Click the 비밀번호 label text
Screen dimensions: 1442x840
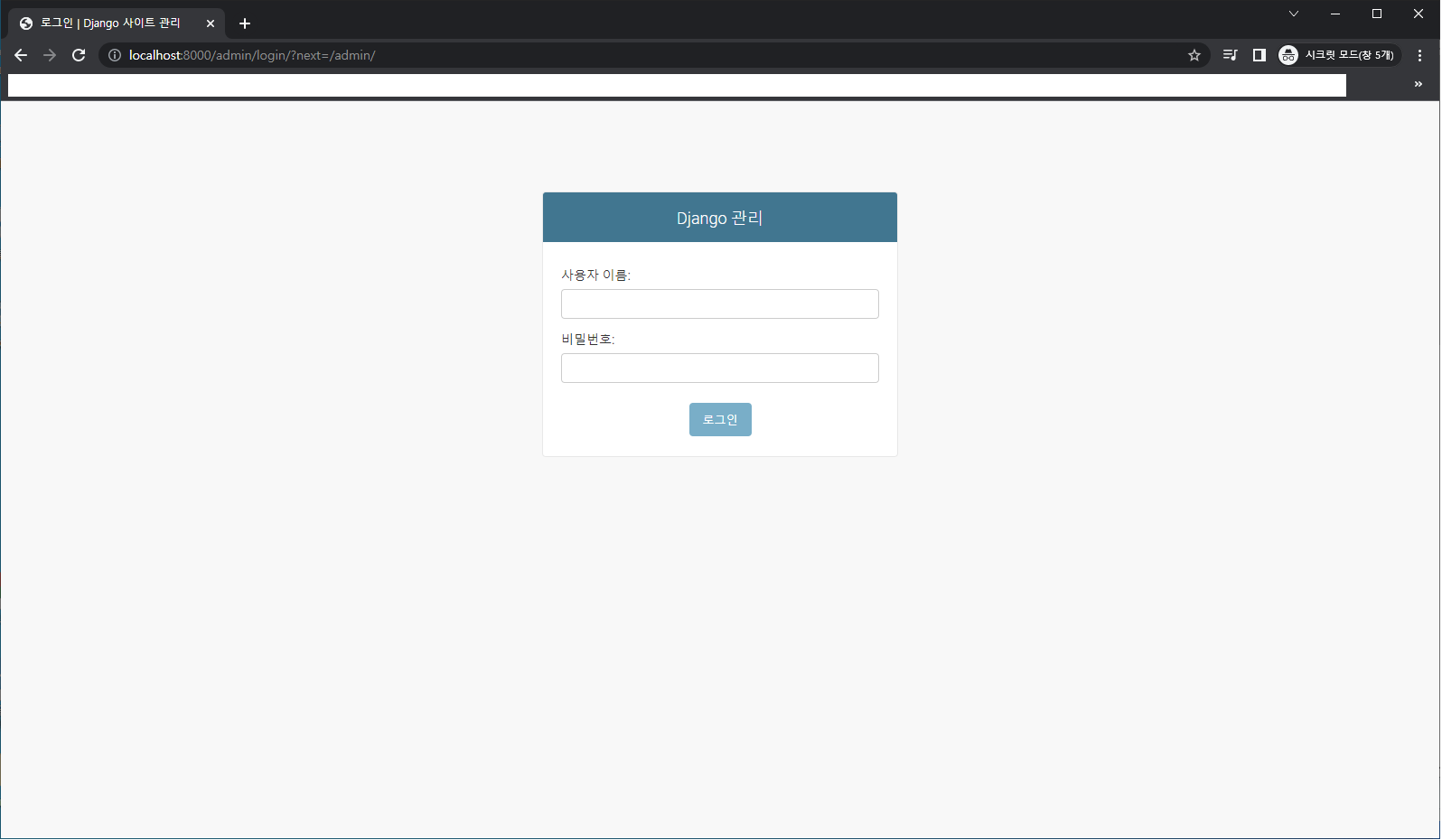click(x=588, y=339)
